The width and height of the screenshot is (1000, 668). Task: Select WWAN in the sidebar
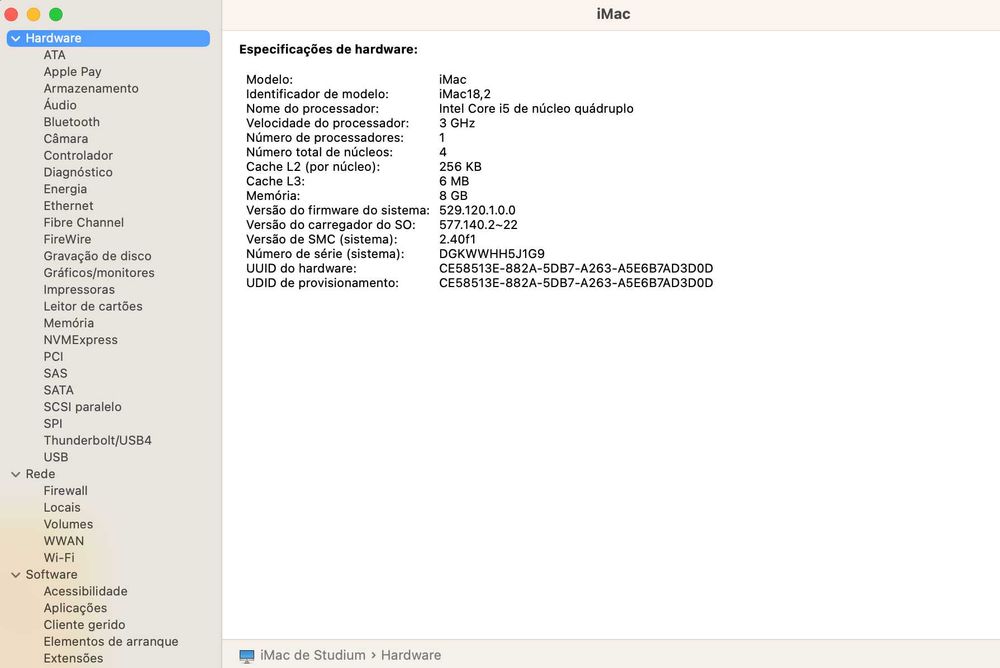point(64,541)
